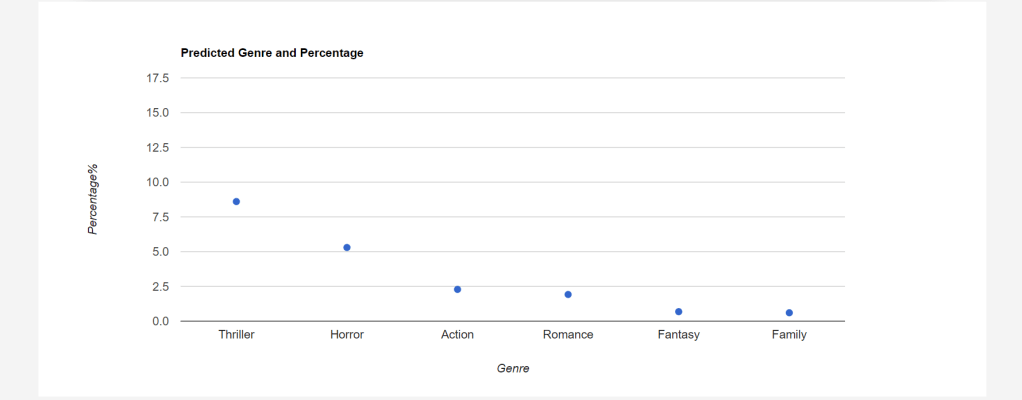The image size is (1022, 400).
Task: Select the Romance data point
Action: pyautogui.click(x=568, y=294)
